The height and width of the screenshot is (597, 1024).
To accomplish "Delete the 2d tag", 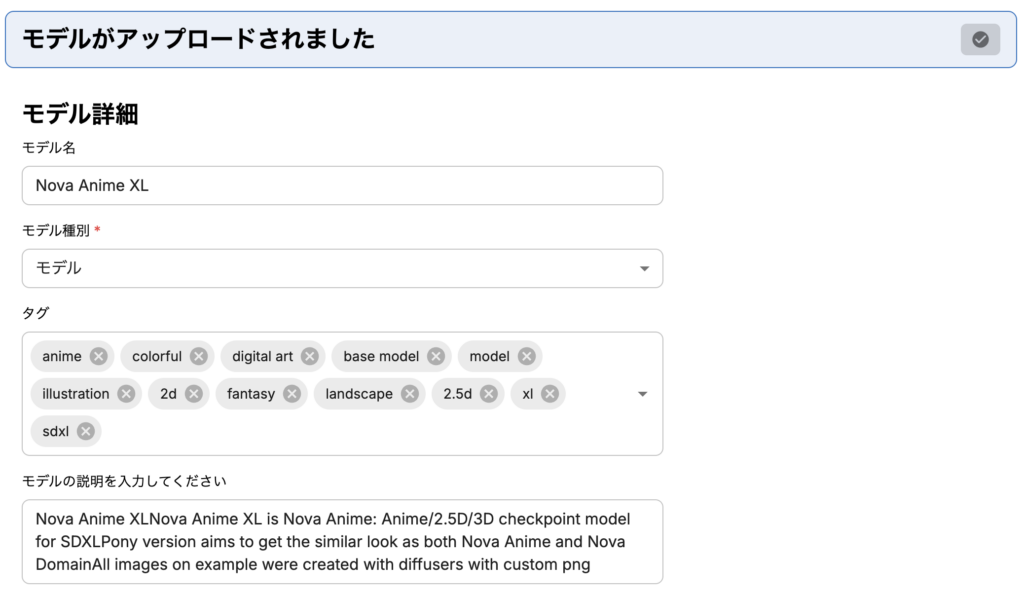I will coord(193,394).
